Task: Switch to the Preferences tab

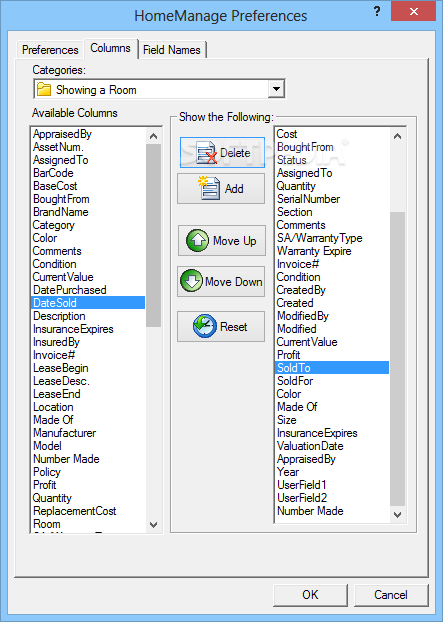Action: [50, 50]
